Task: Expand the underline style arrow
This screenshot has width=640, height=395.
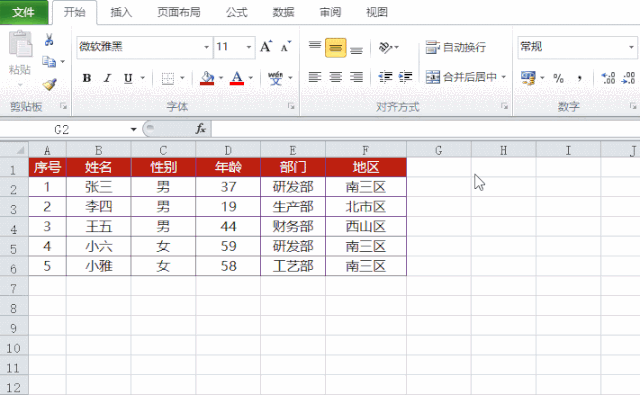Action: 142,78
